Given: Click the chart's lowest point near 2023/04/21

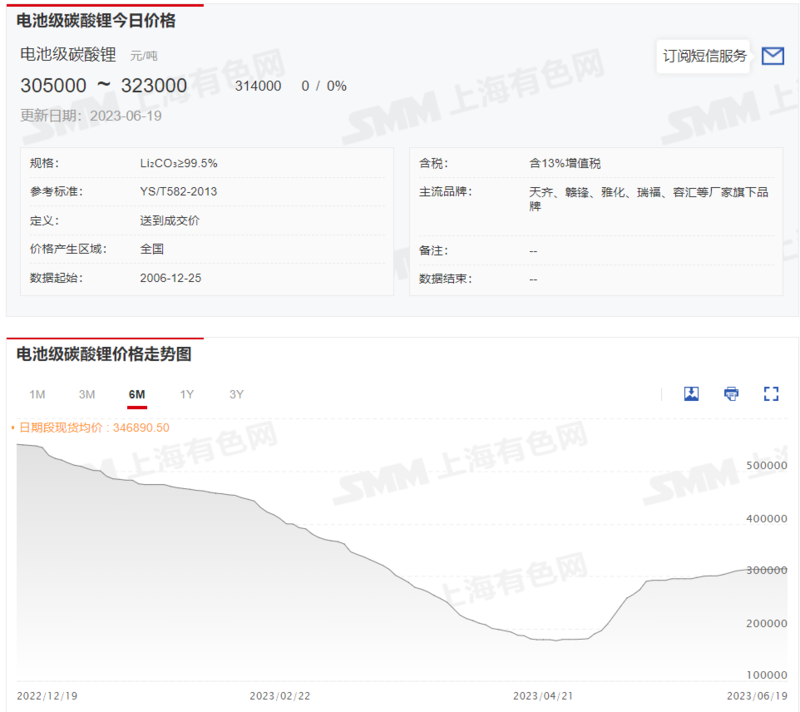Looking at the screenshot, I should coord(558,639).
